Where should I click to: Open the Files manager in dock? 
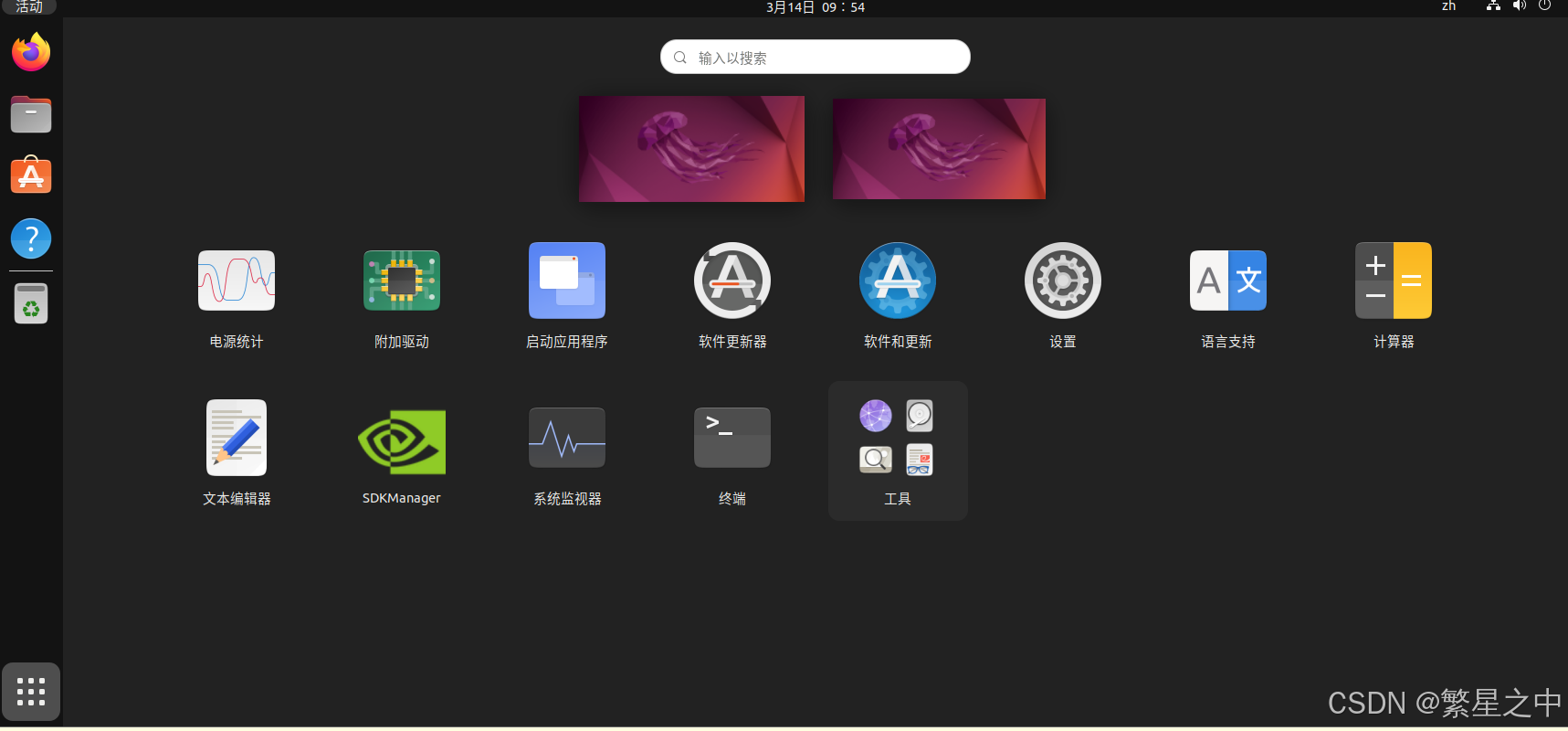click(31, 114)
